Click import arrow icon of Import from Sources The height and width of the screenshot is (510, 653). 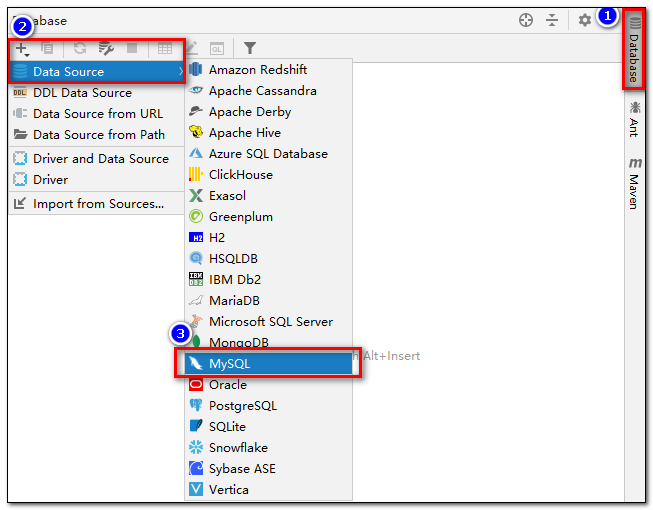click(20, 203)
